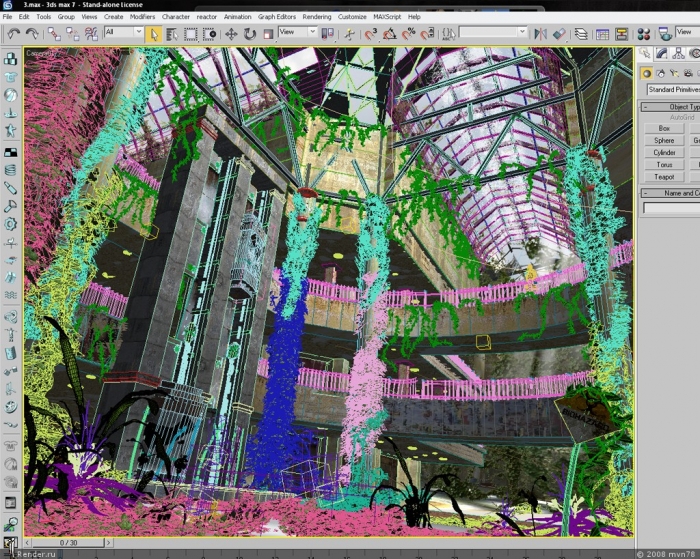Switch to the Shapes category button
The width and height of the screenshot is (700, 559).
click(661, 73)
